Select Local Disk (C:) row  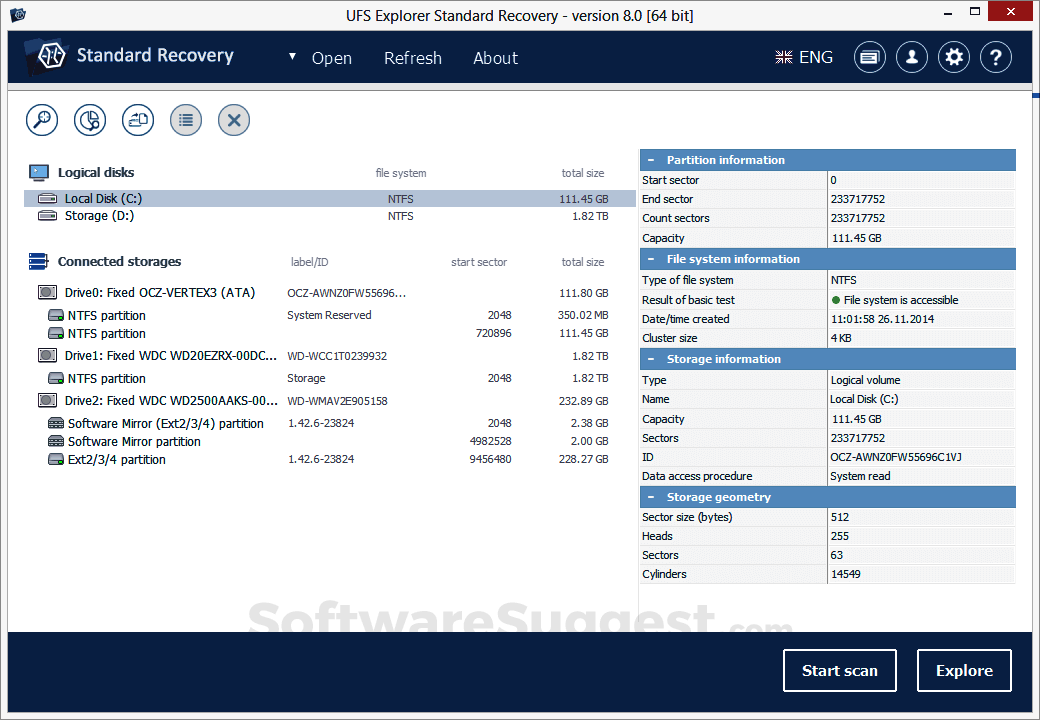[330, 198]
